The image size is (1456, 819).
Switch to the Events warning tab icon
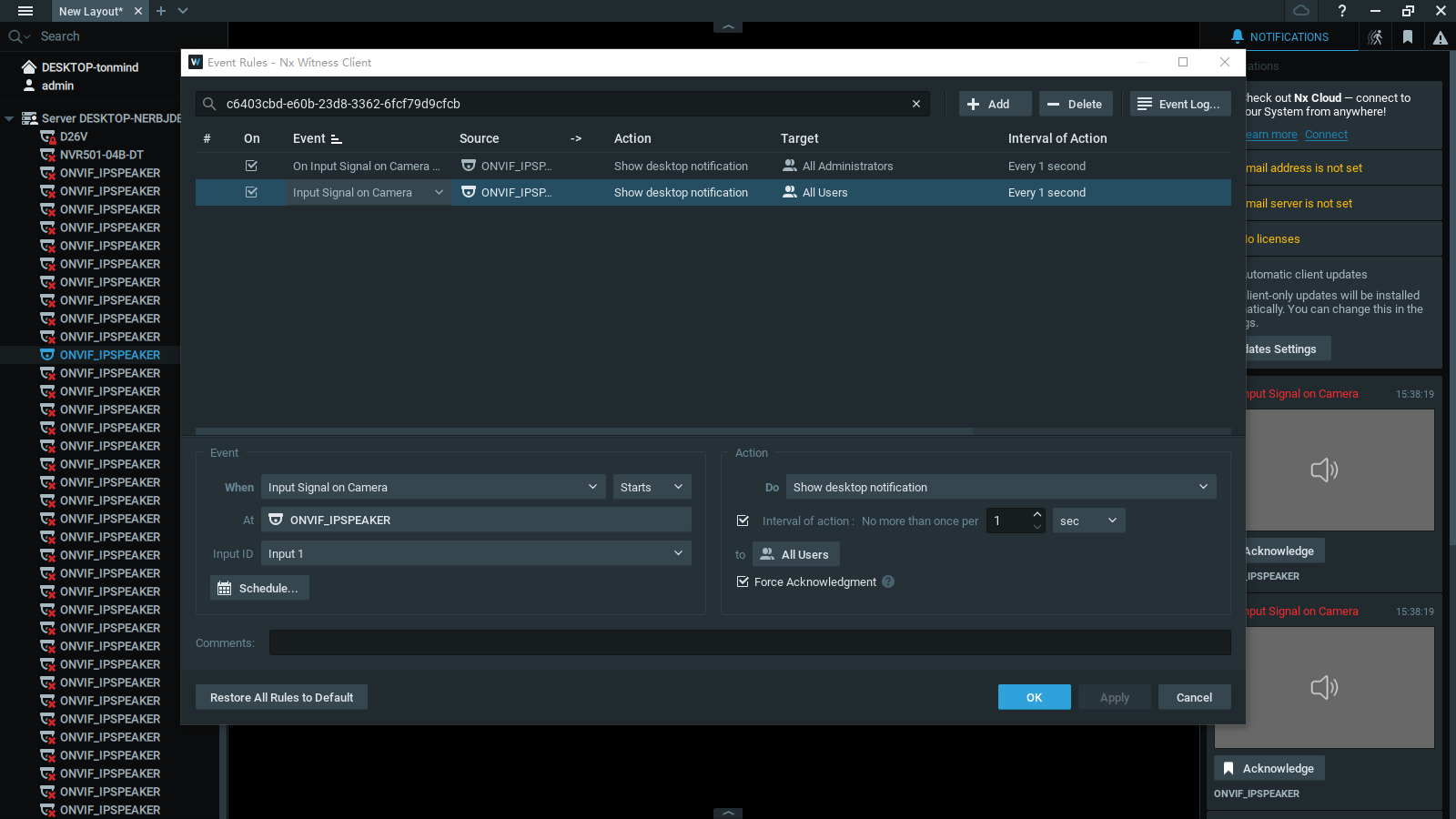pyautogui.click(x=1440, y=37)
